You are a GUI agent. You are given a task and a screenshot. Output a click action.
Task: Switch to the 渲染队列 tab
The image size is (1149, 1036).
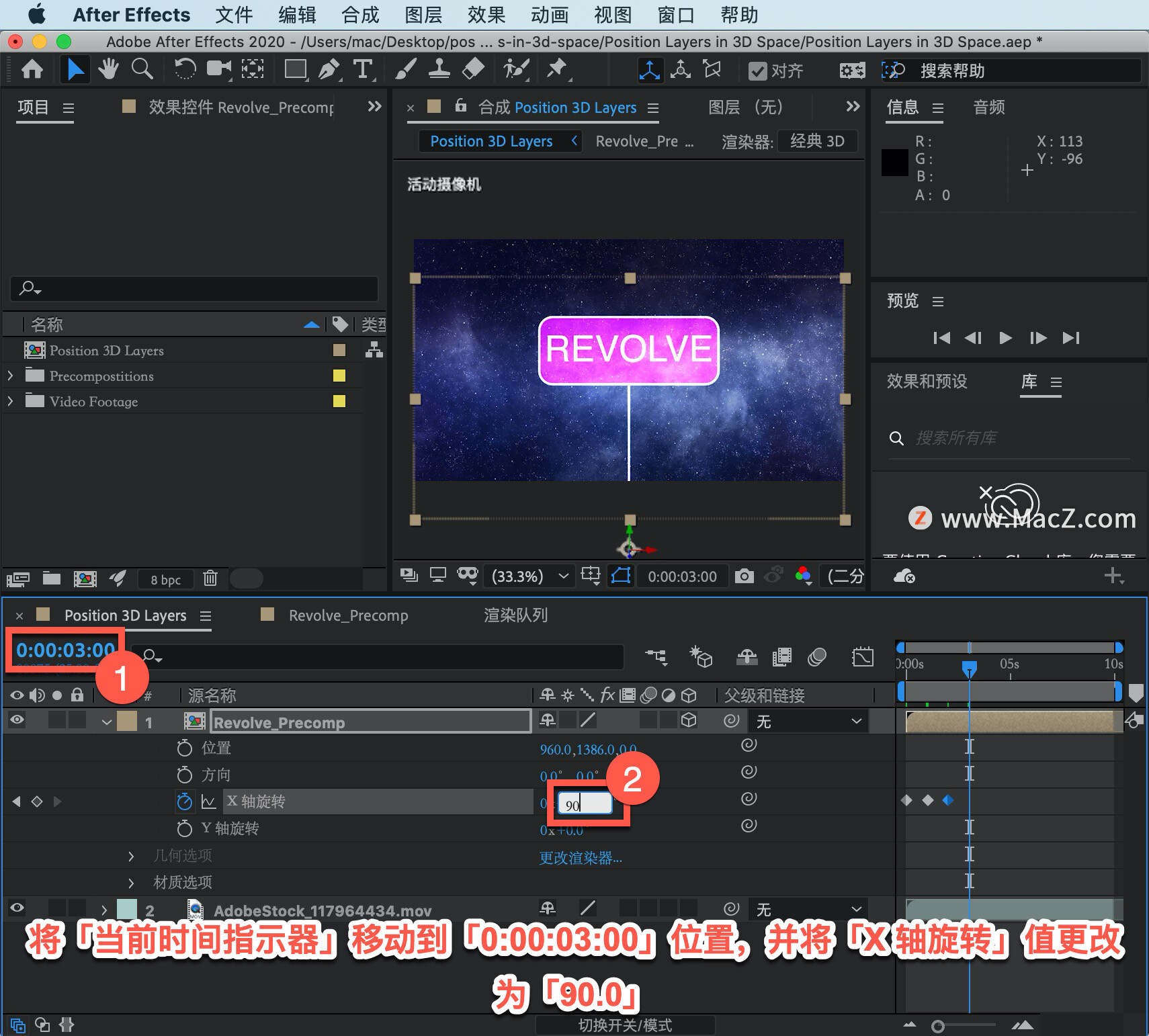(x=515, y=615)
